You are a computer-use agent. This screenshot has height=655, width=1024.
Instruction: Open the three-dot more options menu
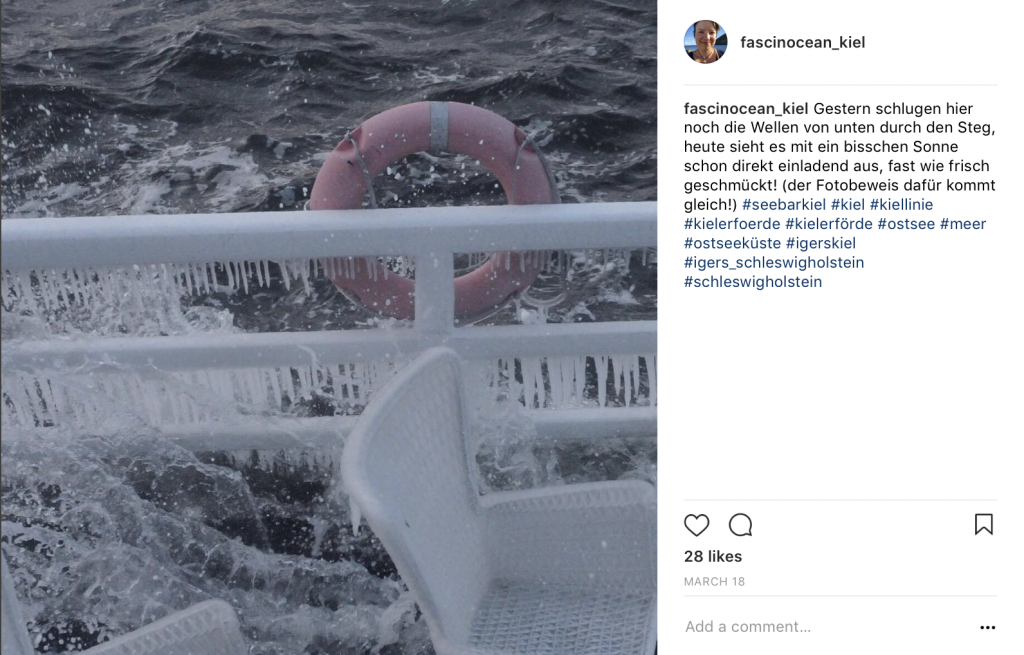point(987,627)
